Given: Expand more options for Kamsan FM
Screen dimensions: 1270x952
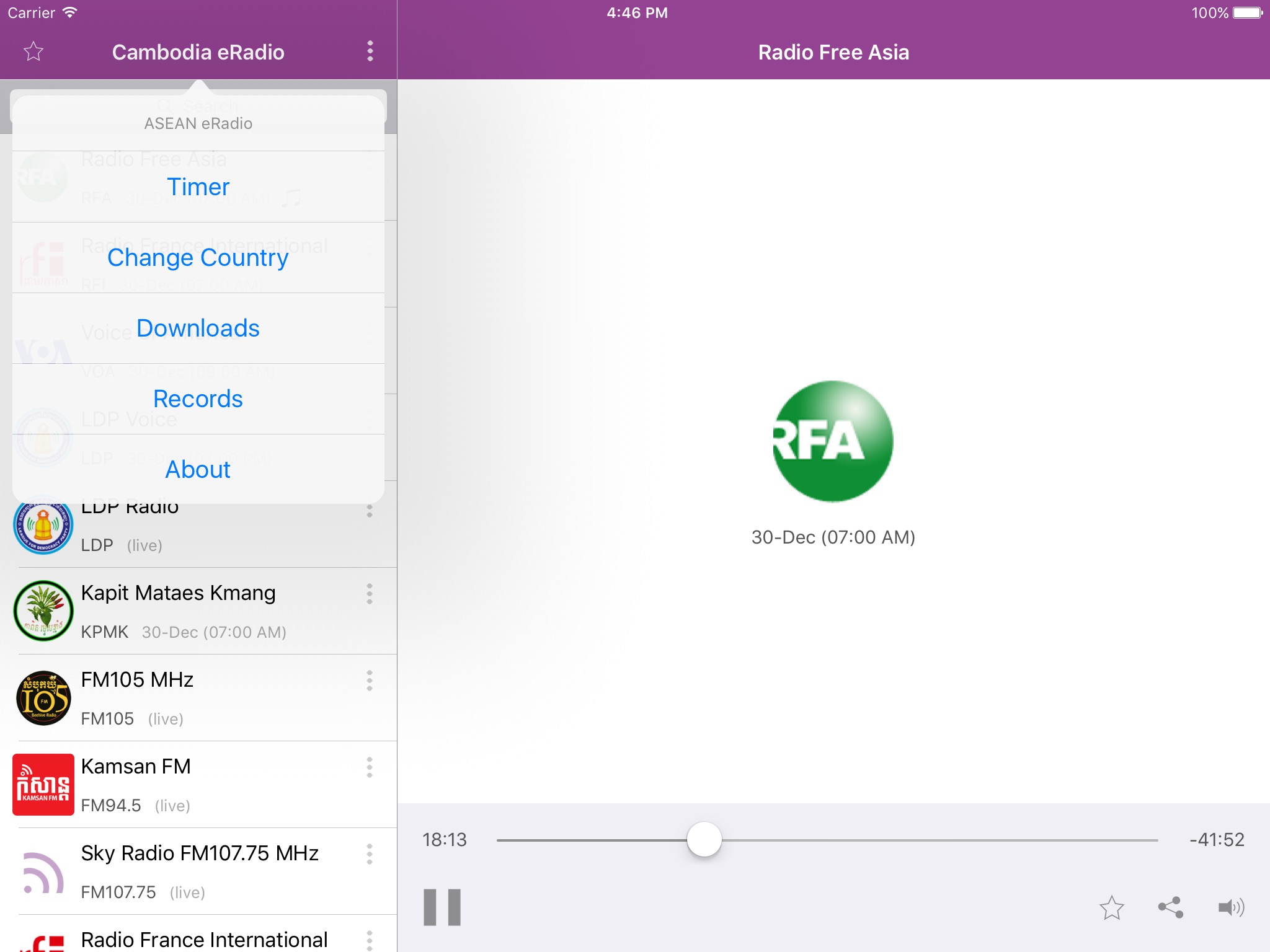Looking at the screenshot, I should tap(370, 767).
